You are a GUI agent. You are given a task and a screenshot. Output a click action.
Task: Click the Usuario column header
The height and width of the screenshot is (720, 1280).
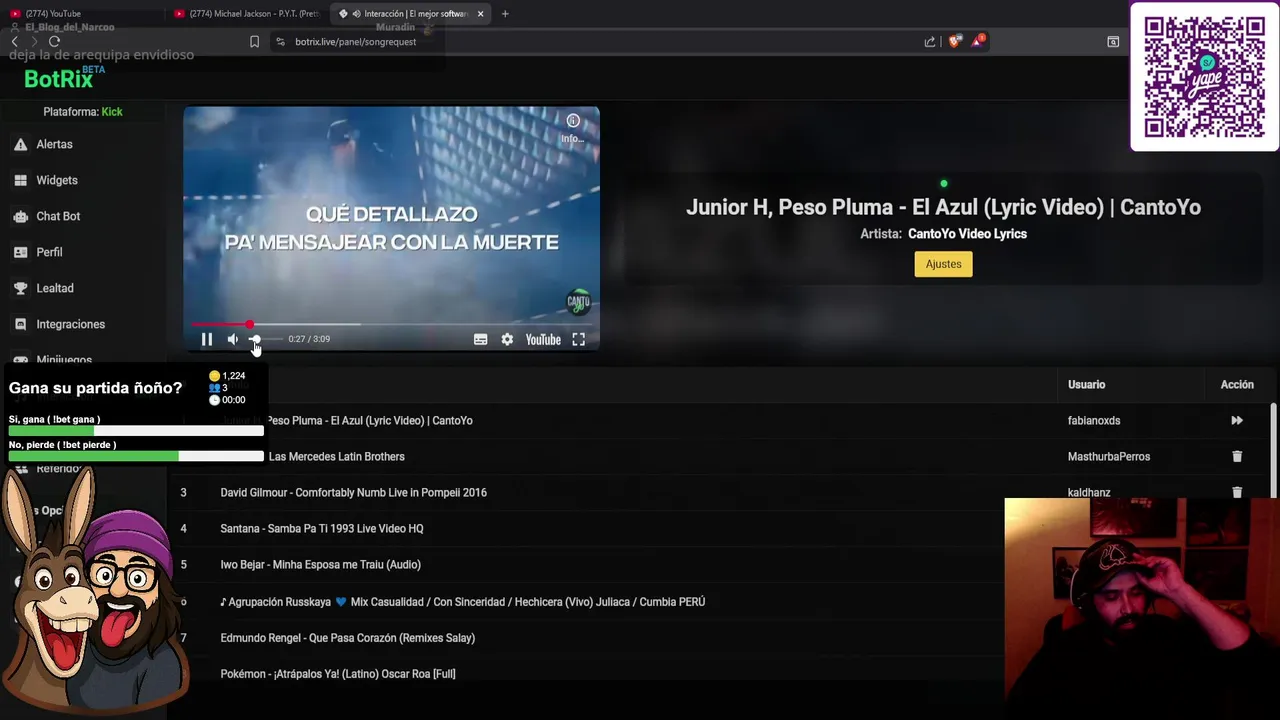pos(1086,385)
